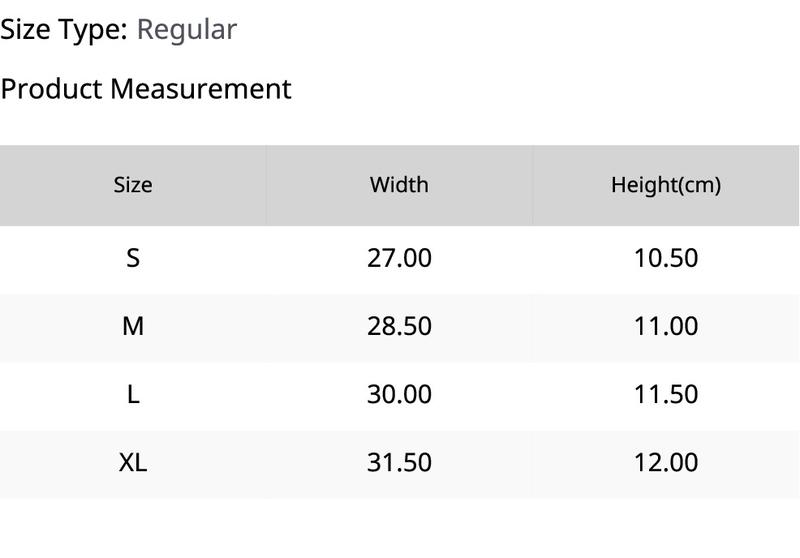Select the M size cell

[133, 326]
